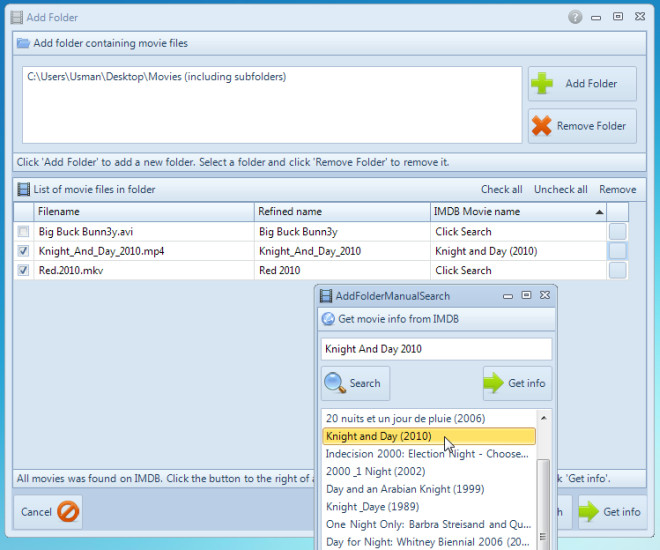This screenshot has height=550, width=660.
Task: Click the movie search text field
Action: (436, 349)
